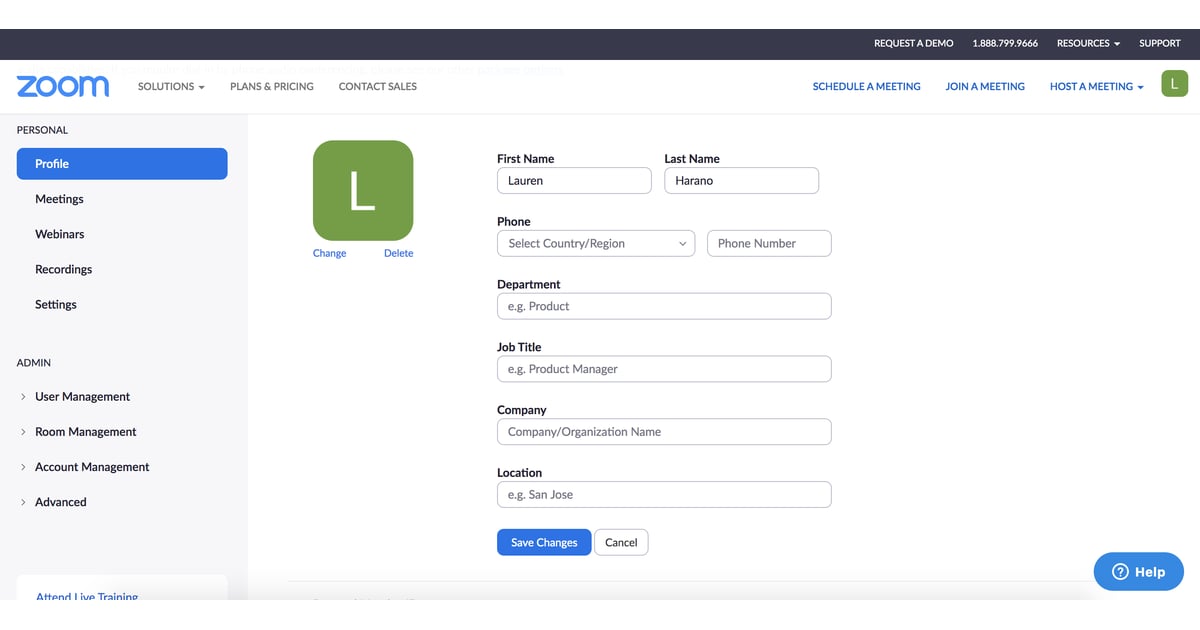
Task: Switch to the Meetings section
Action: tap(59, 199)
